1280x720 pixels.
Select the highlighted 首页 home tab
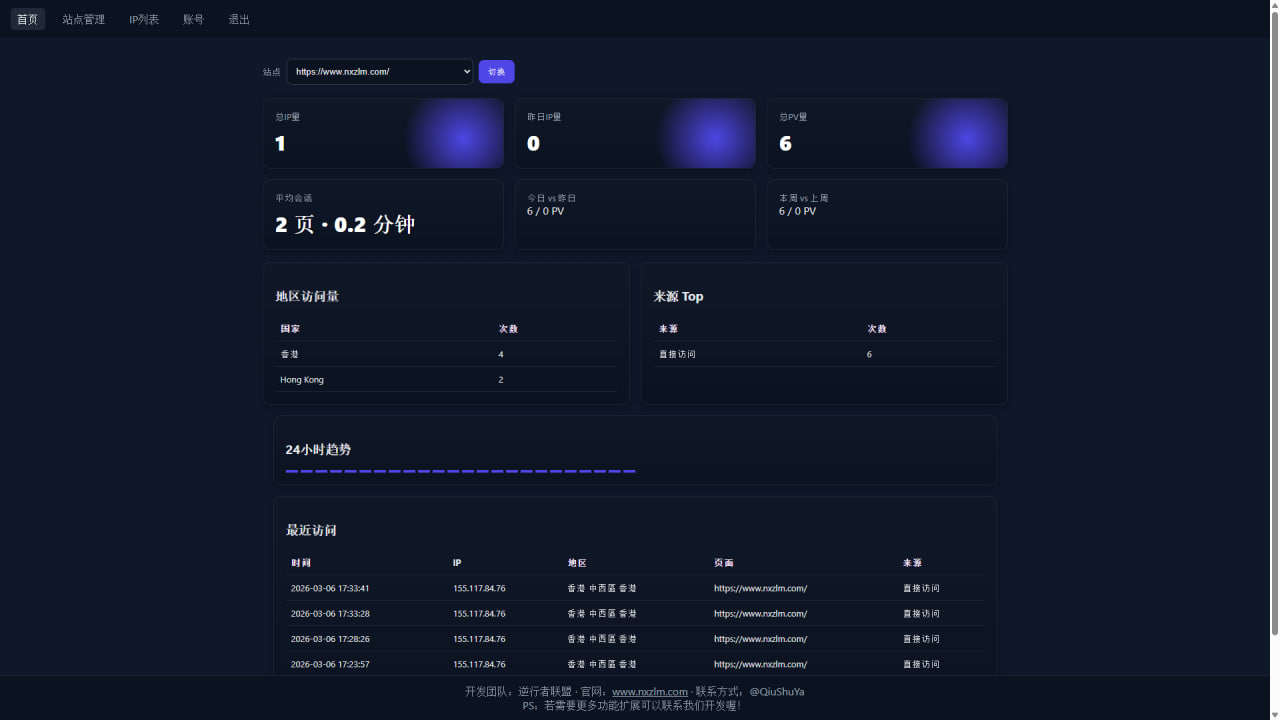[x=27, y=18]
